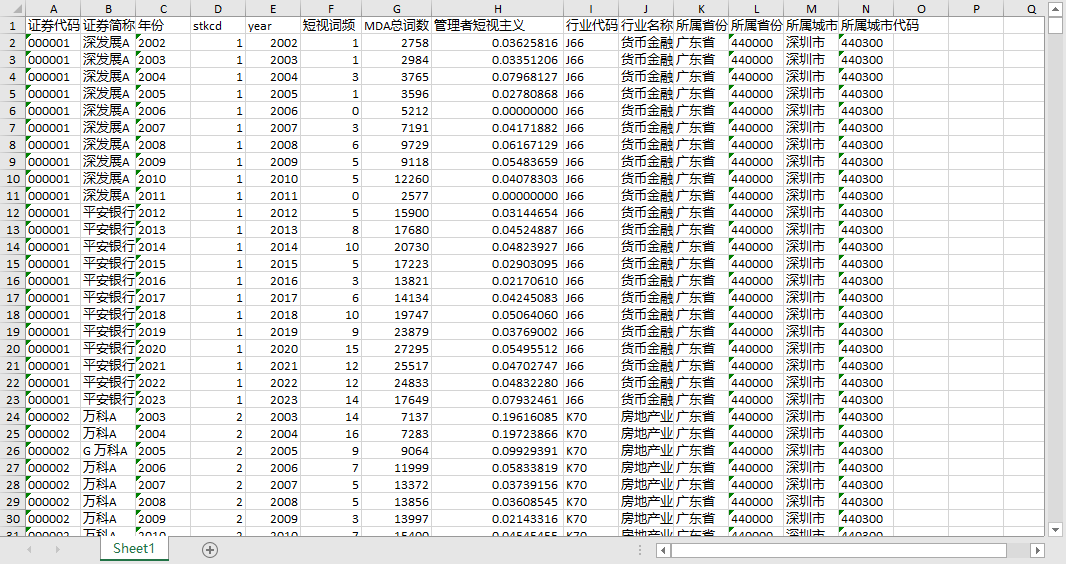The width and height of the screenshot is (1066, 564).
Task: Select column C header
Action: (163, 9)
